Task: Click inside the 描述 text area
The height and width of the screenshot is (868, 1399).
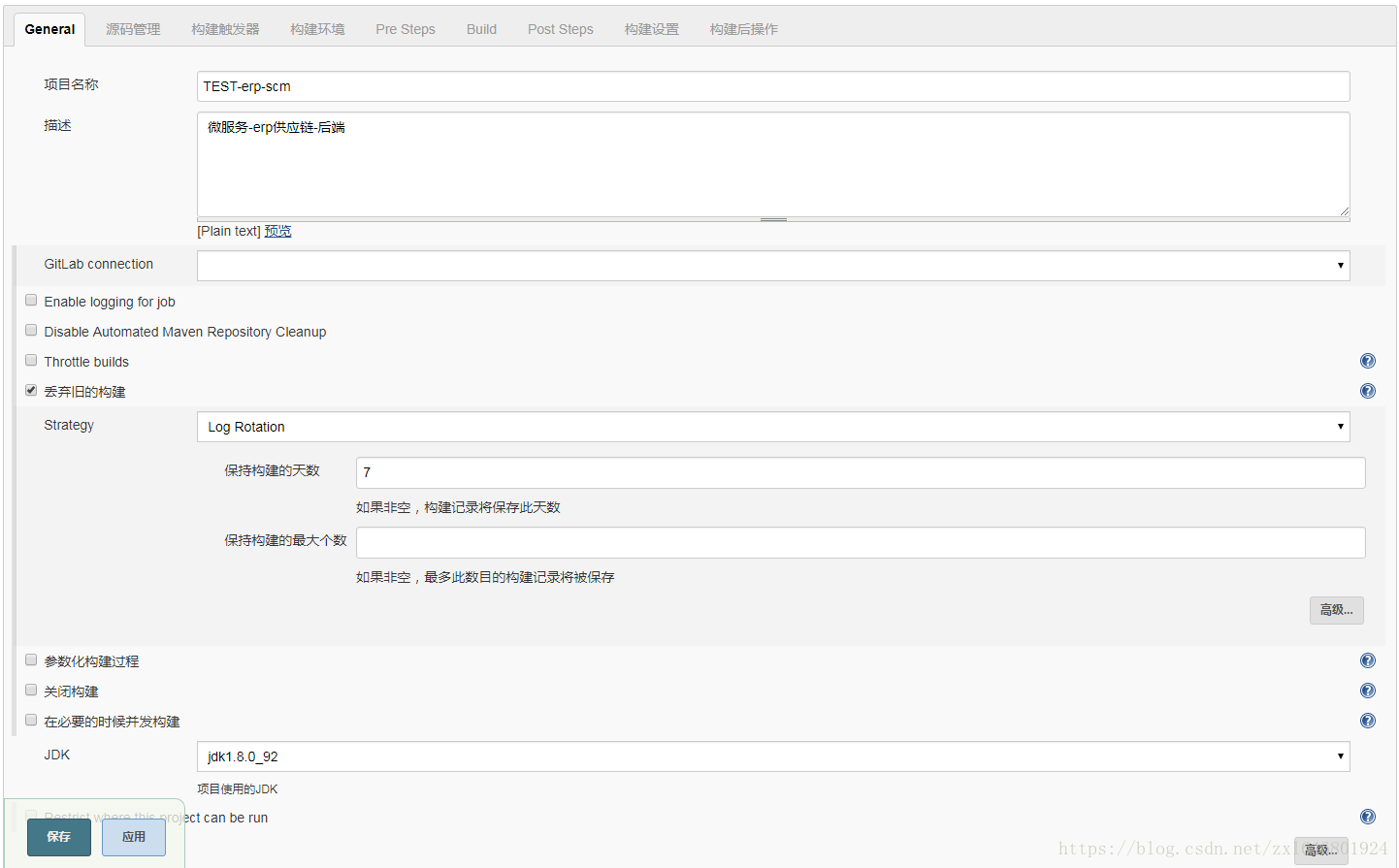Action: (773, 165)
